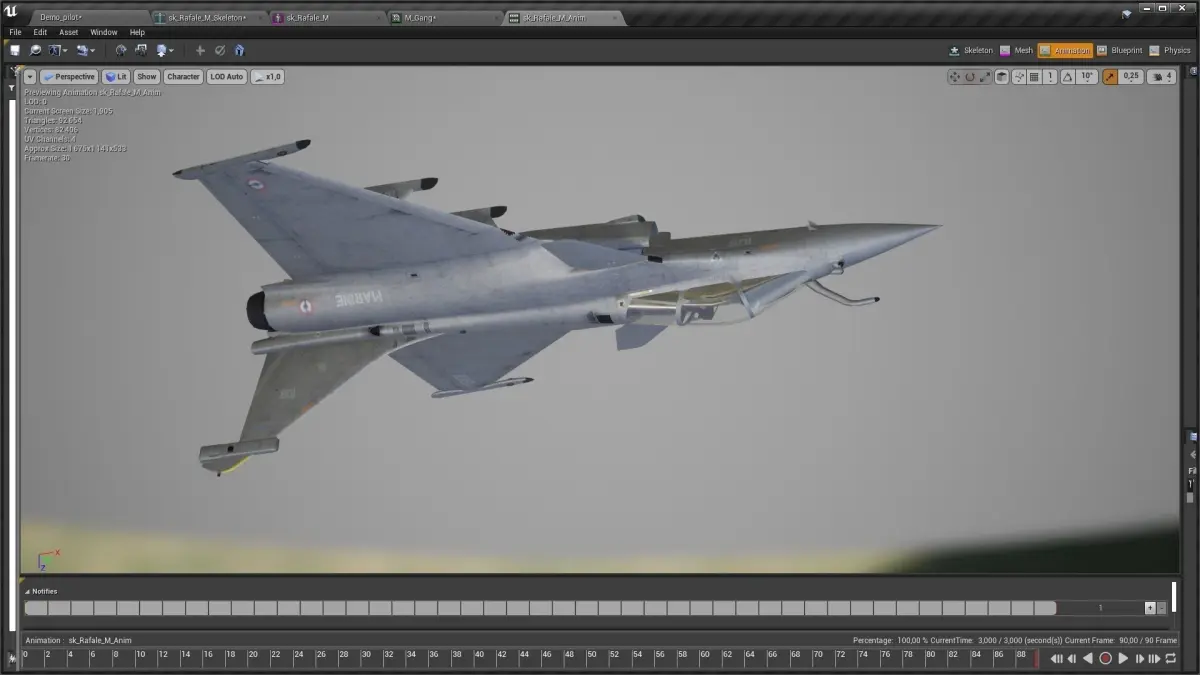The width and height of the screenshot is (1200, 675).
Task: Open the preview mesh dropdown icon
Action: (x=59, y=50)
